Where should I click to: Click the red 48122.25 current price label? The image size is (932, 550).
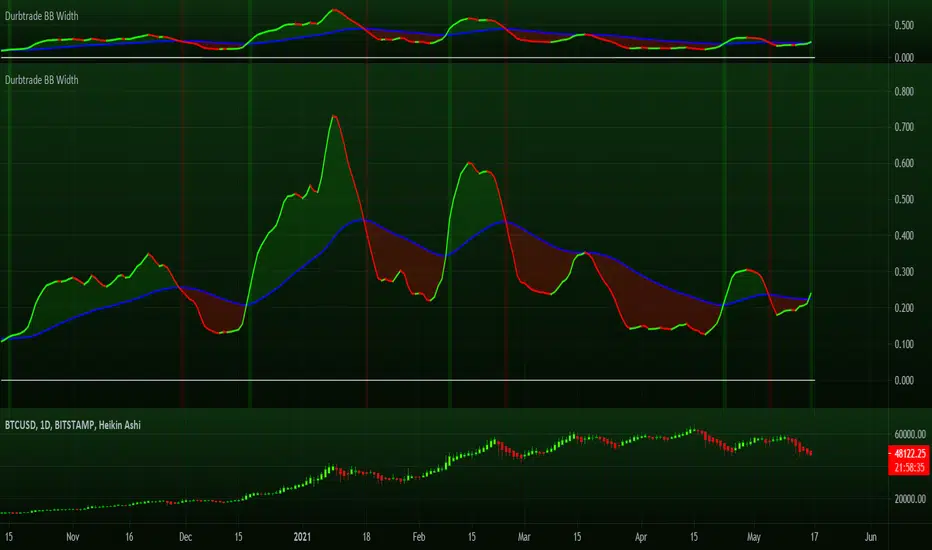pos(907,451)
